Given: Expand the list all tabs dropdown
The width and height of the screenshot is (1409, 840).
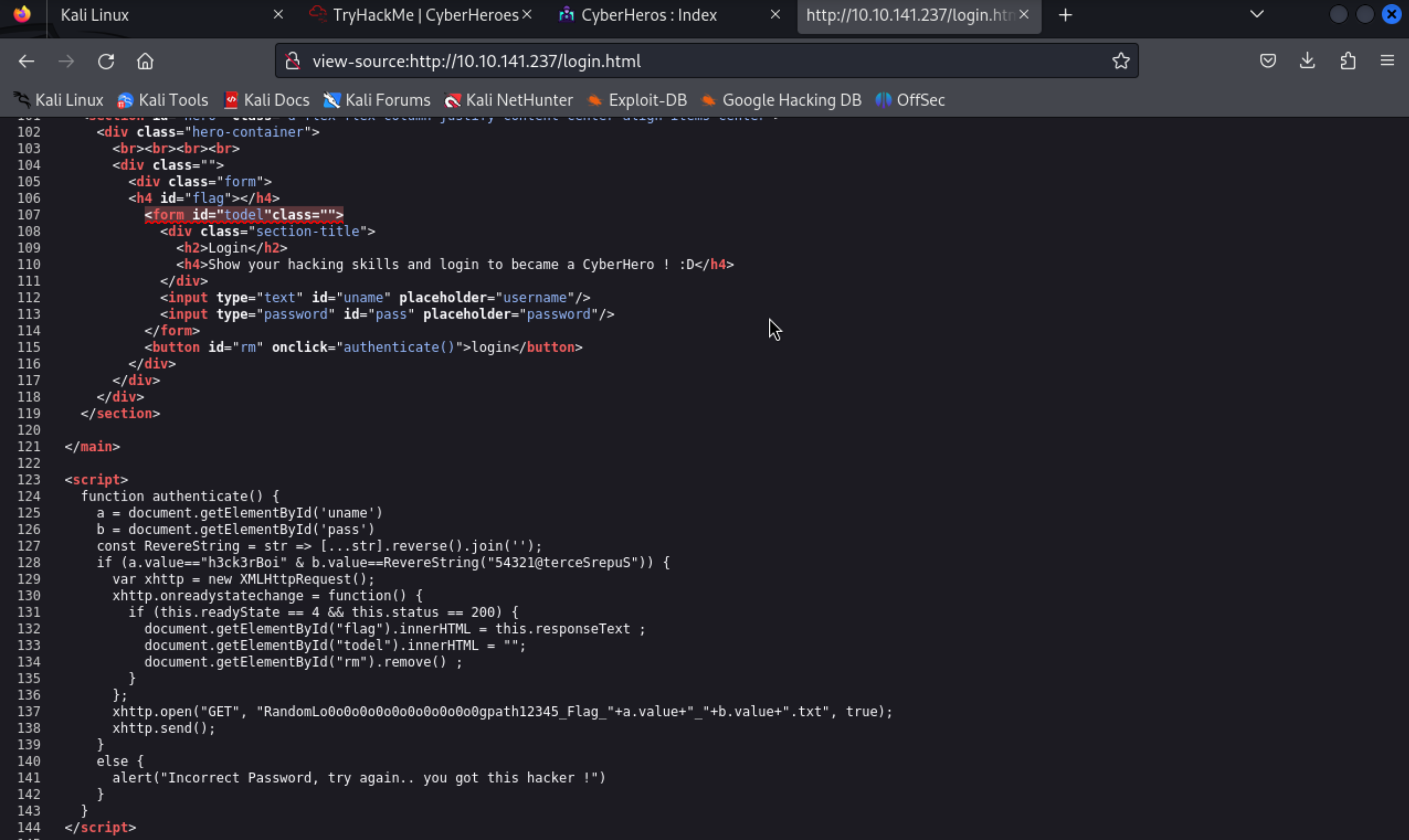Looking at the screenshot, I should point(1257,14).
